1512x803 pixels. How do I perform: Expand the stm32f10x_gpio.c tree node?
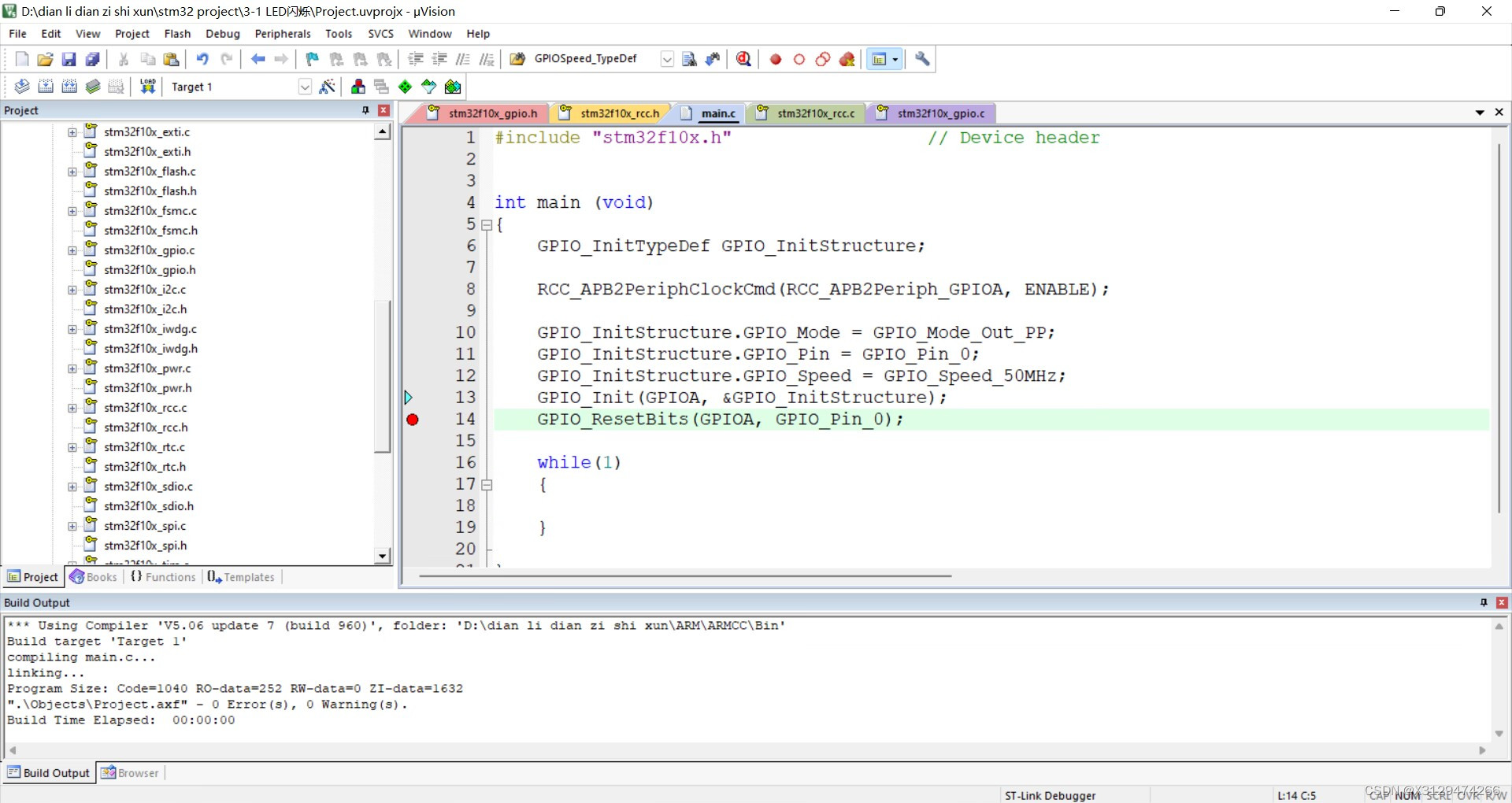point(72,250)
